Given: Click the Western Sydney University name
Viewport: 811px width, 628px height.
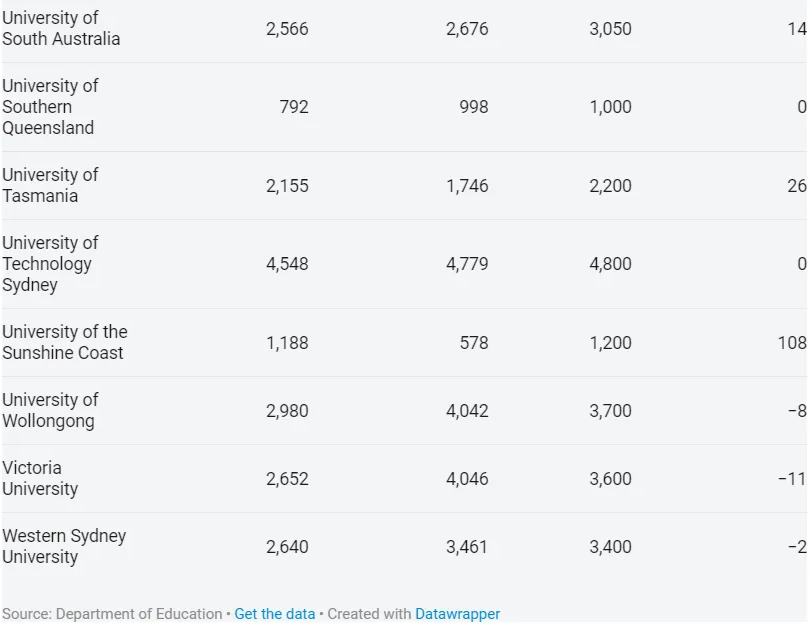Looking at the screenshot, I should pos(64,547).
